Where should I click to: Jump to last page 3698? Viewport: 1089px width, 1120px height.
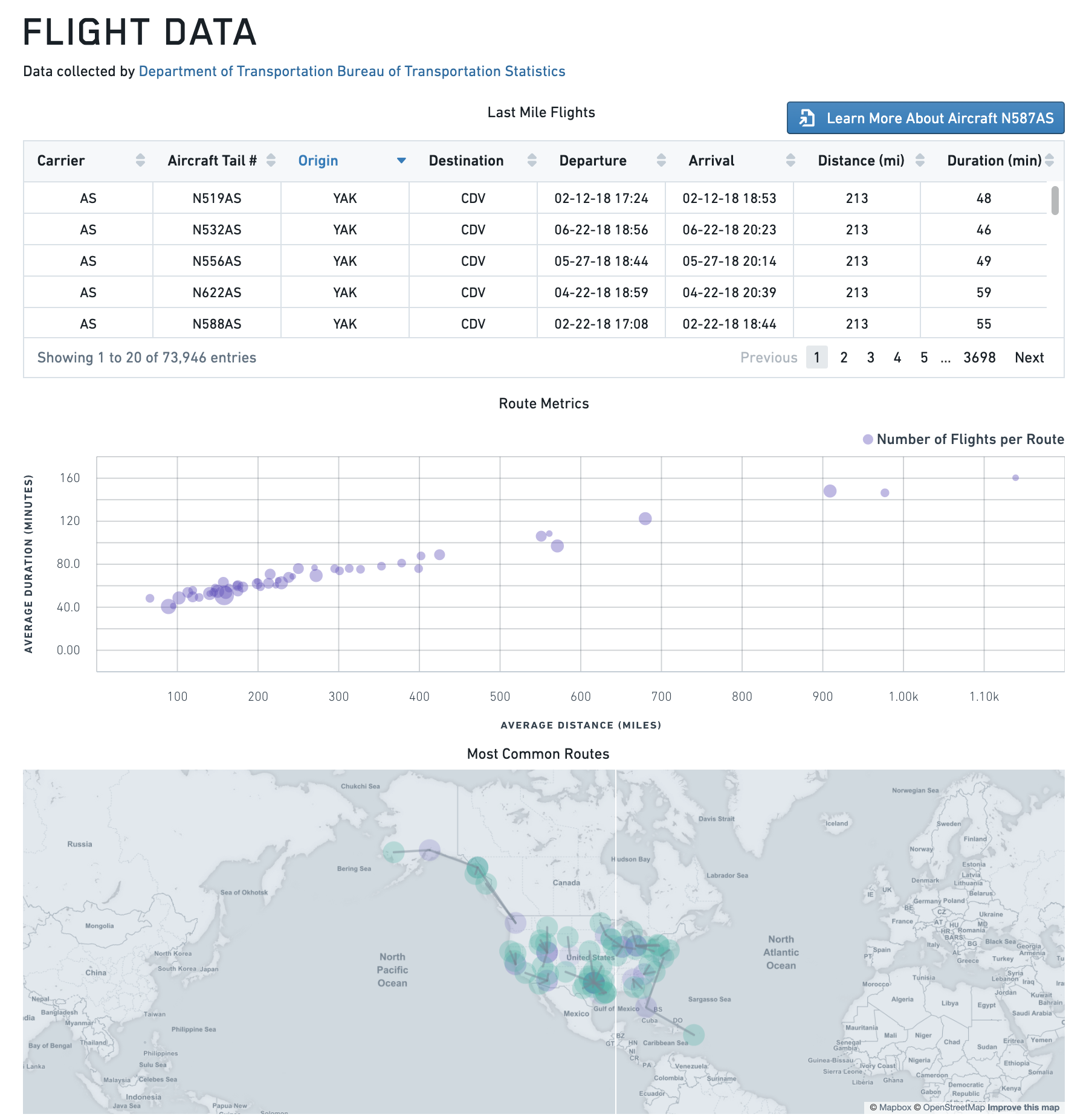[x=979, y=358]
